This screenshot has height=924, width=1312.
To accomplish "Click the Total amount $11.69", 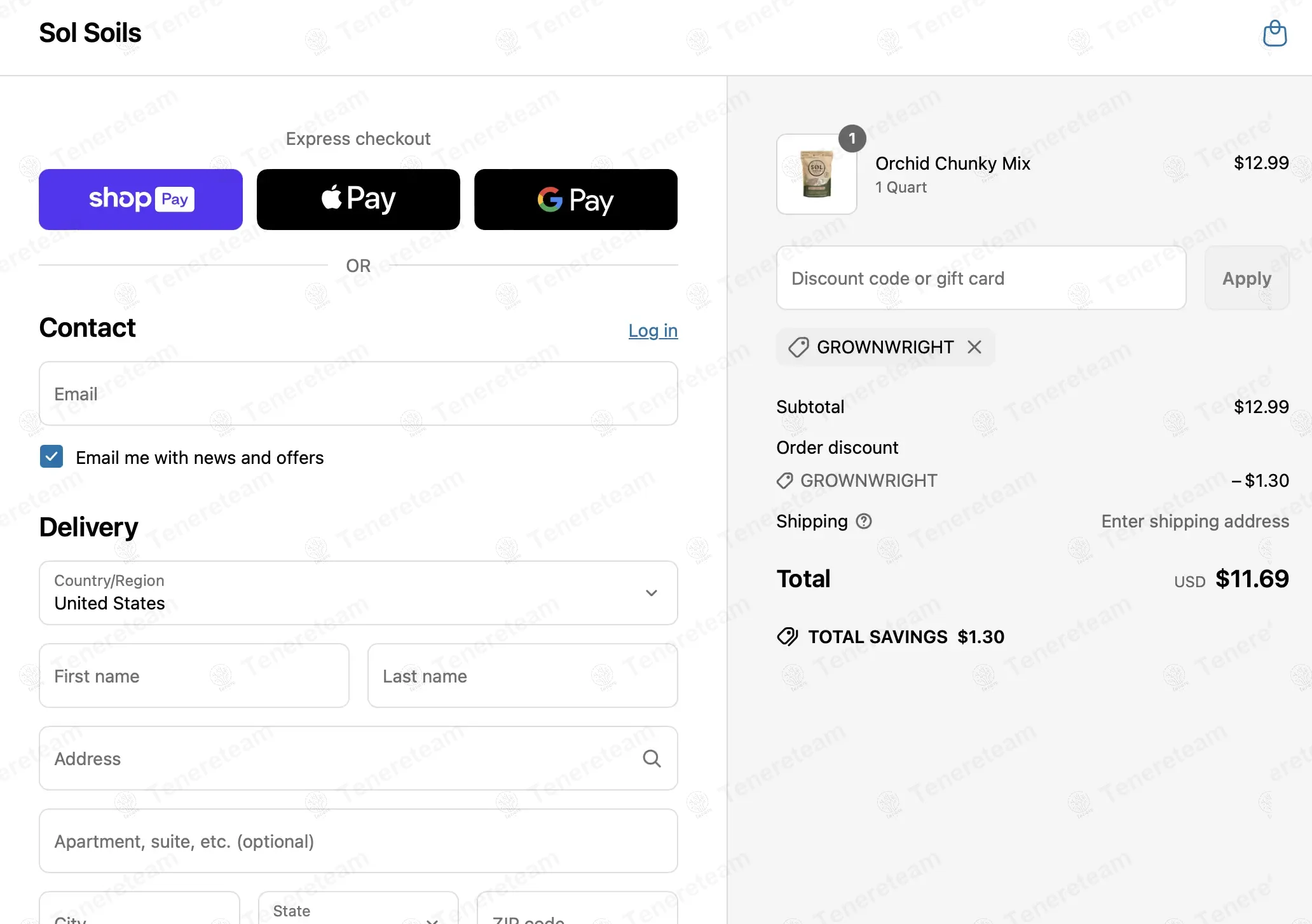I will (1252, 579).
